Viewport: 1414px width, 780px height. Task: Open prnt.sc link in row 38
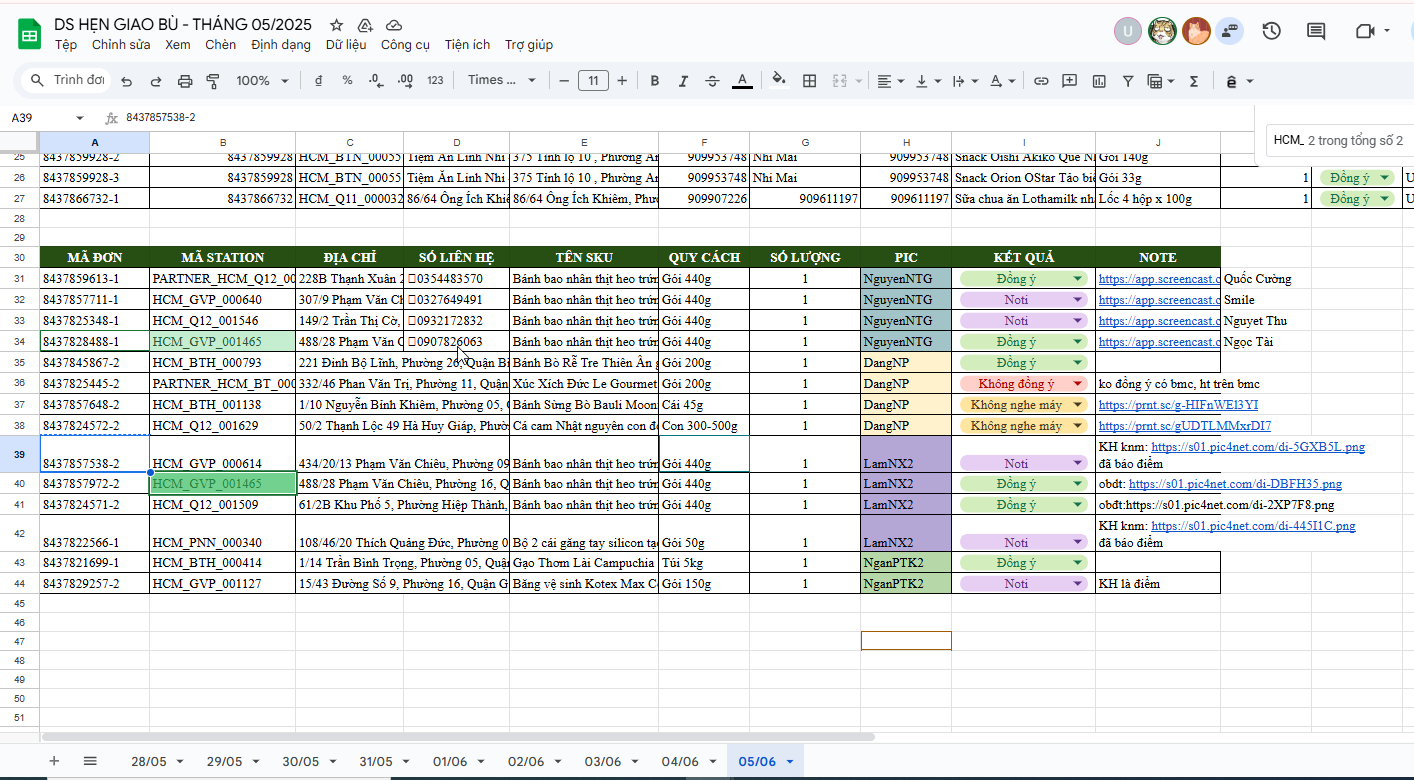coord(1185,426)
